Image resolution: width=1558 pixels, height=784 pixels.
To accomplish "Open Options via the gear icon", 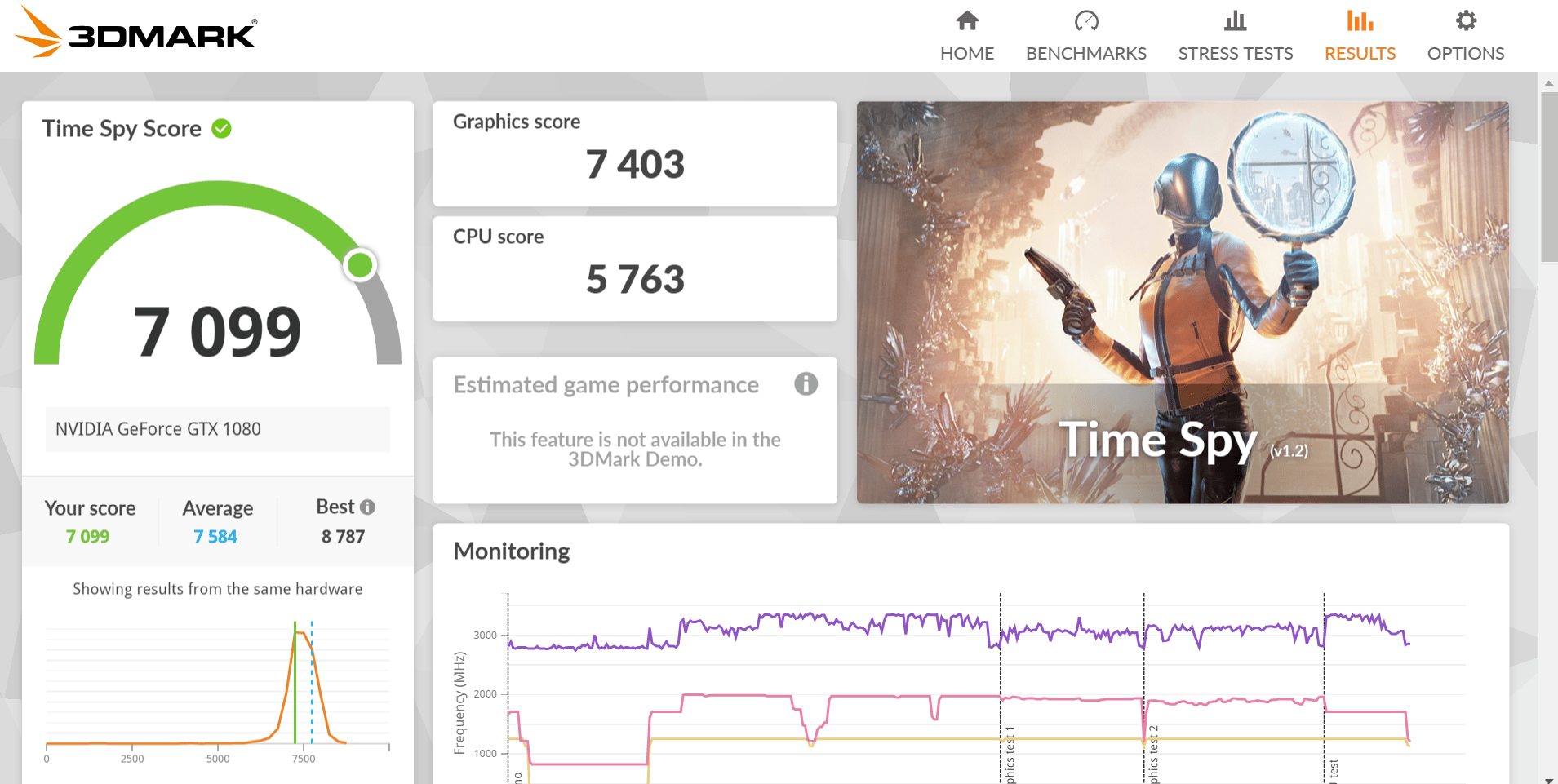I will [x=1466, y=20].
